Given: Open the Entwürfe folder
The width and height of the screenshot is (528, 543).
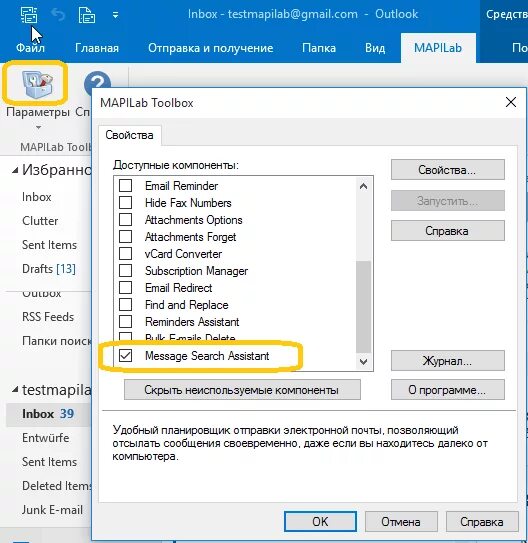Looking at the screenshot, I should 46,437.
